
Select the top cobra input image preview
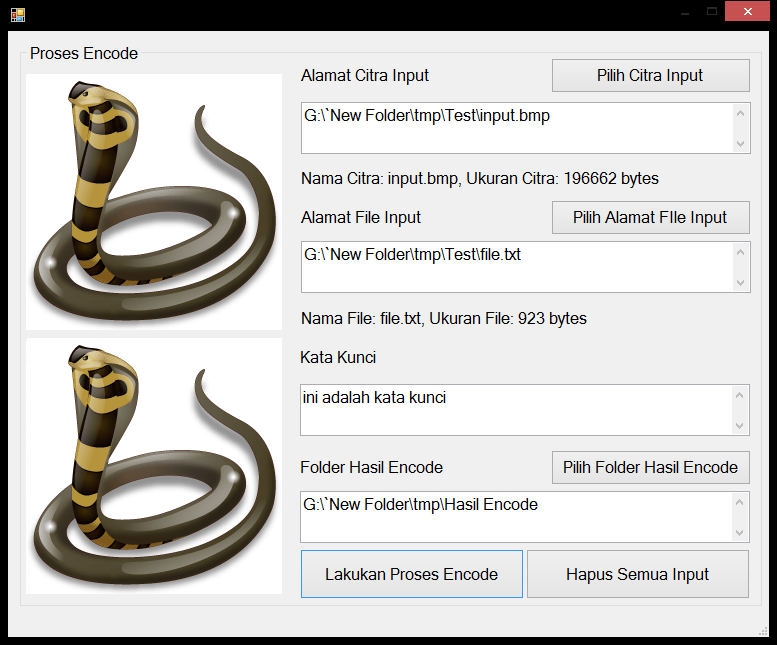(x=154, y=202)
